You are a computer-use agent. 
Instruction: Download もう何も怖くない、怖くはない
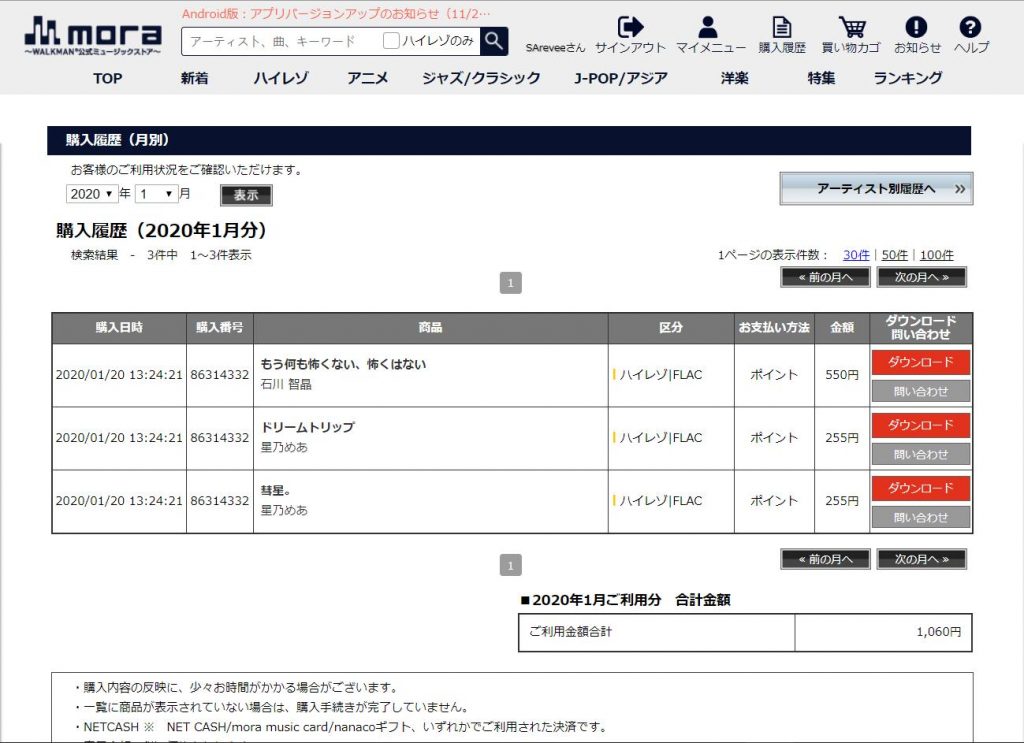coord(921,362)
